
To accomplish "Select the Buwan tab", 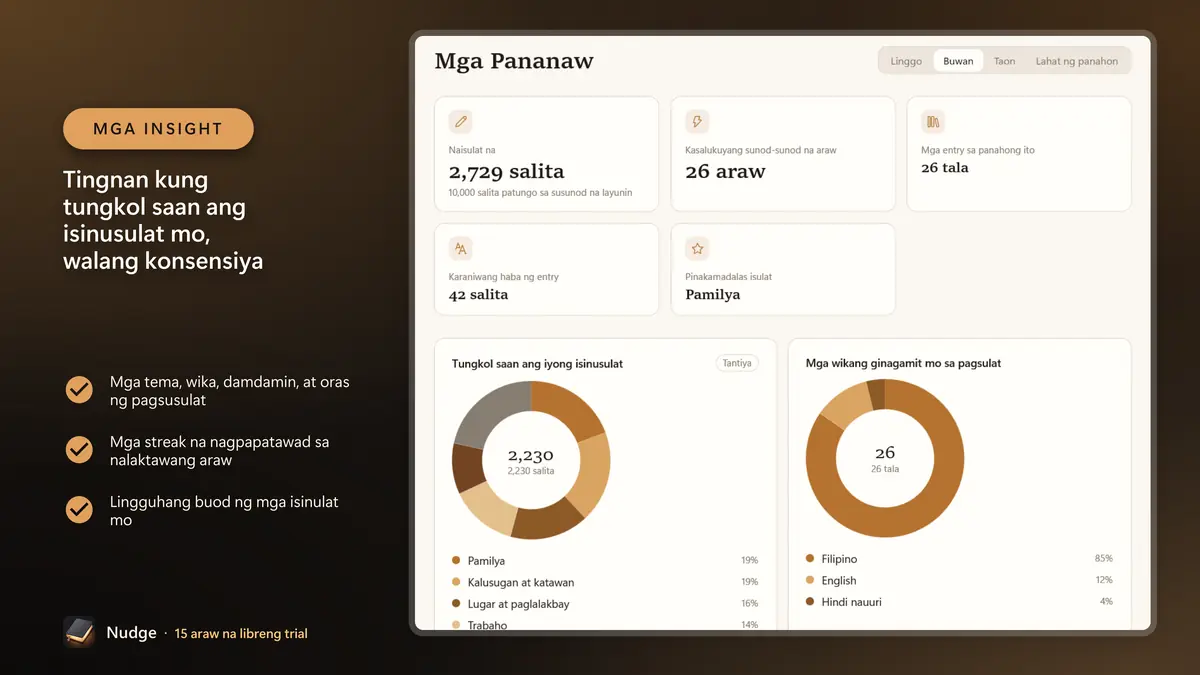I will [958, 61].
